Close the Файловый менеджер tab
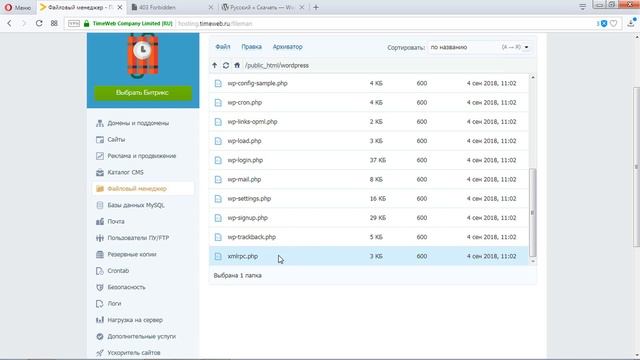Image resolution: width=640 pixels, height=360 pixels. coord(120,7)
